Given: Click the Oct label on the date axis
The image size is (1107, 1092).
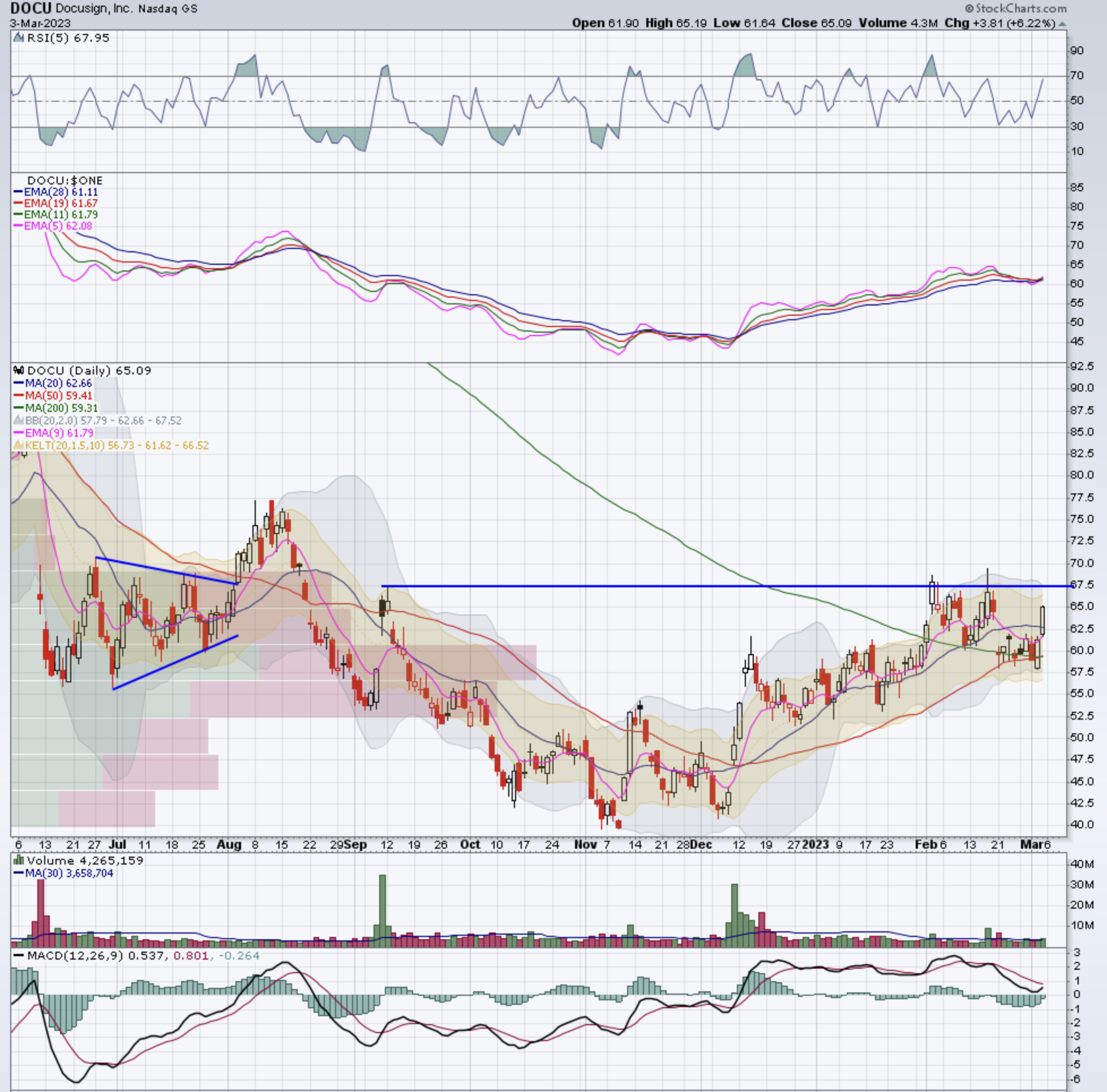Looking at the screenshot, I should coord(470,845).
